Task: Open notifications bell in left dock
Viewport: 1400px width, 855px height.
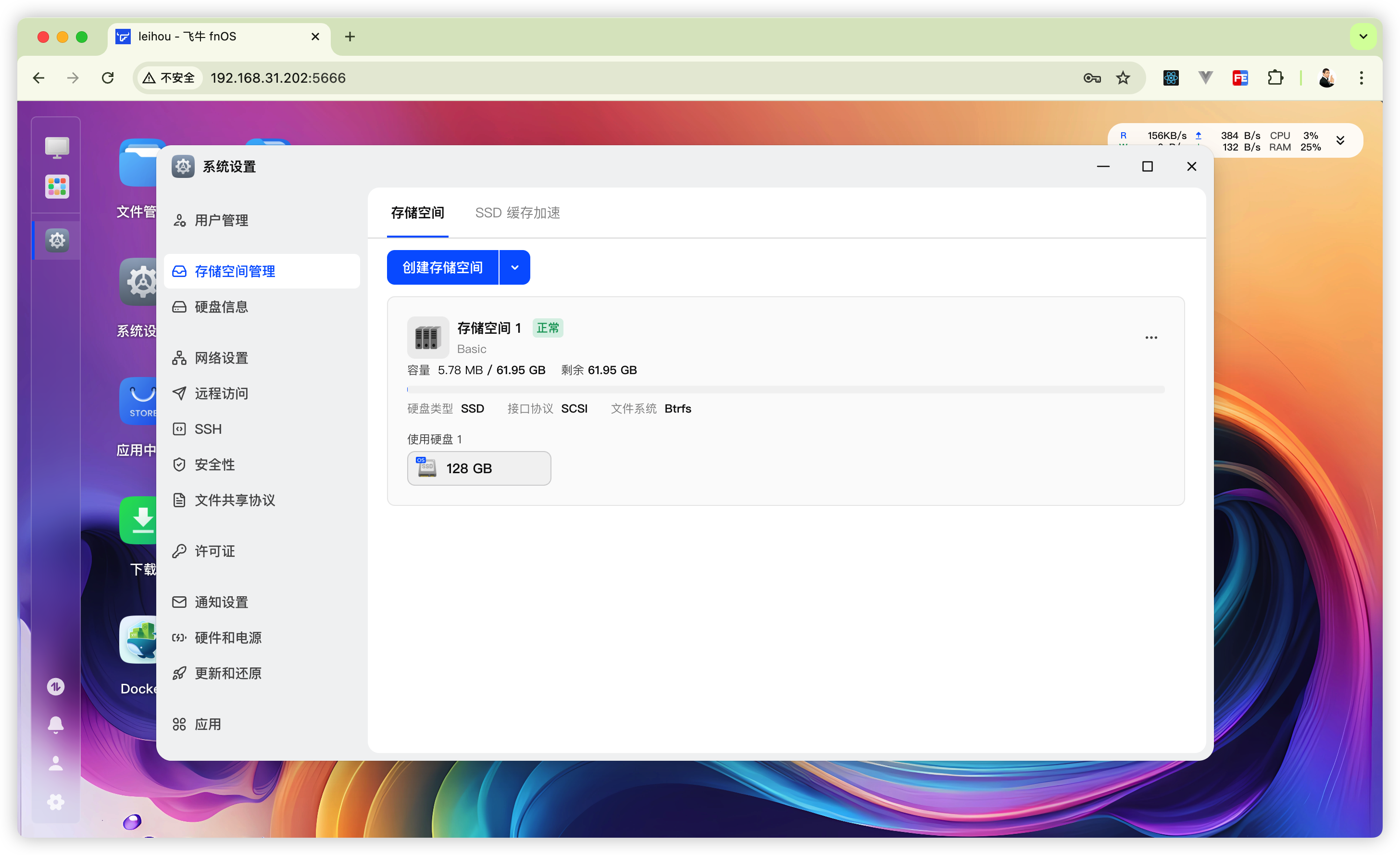Action: pos(56,725)
